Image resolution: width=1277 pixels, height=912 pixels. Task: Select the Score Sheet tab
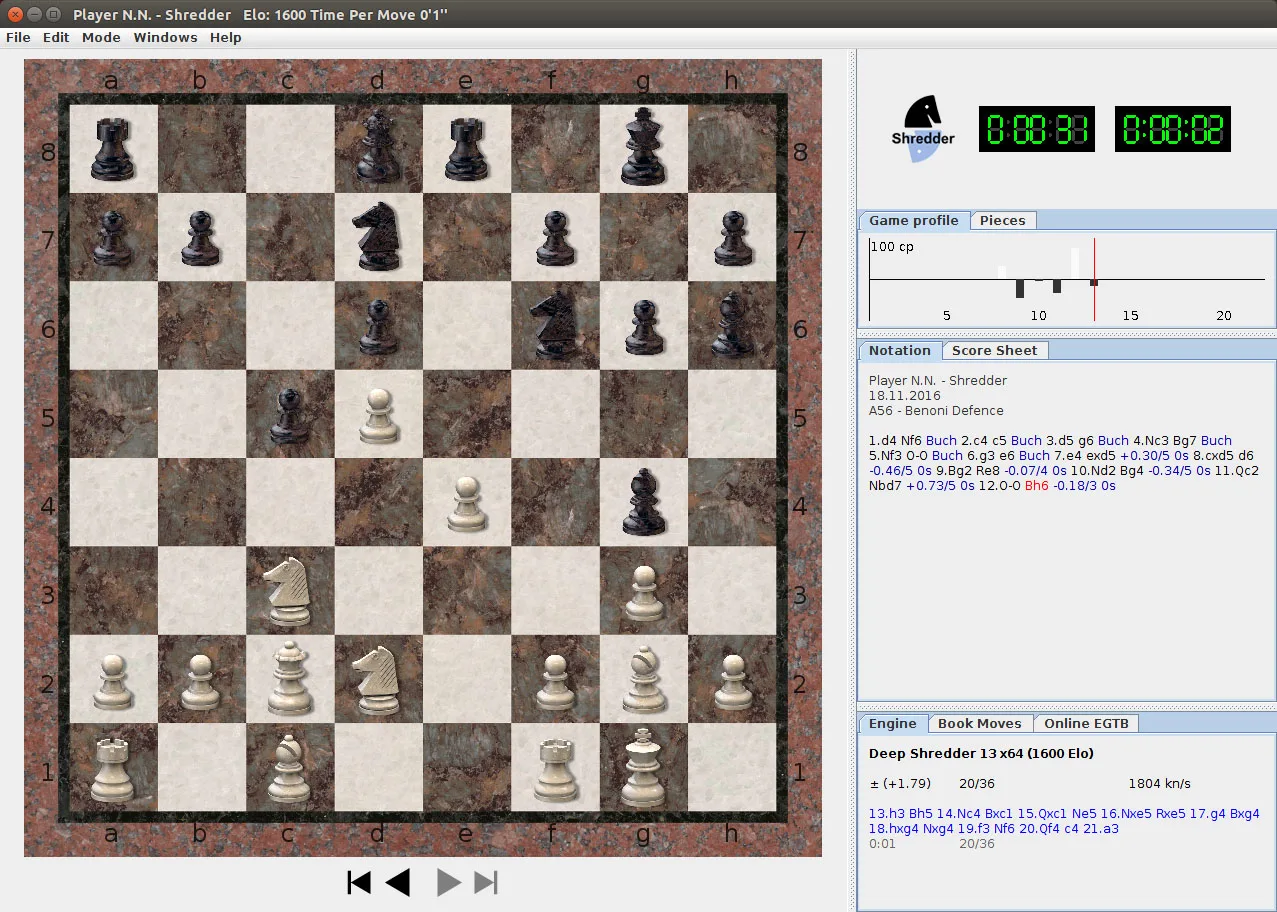[x=995, y=351]
